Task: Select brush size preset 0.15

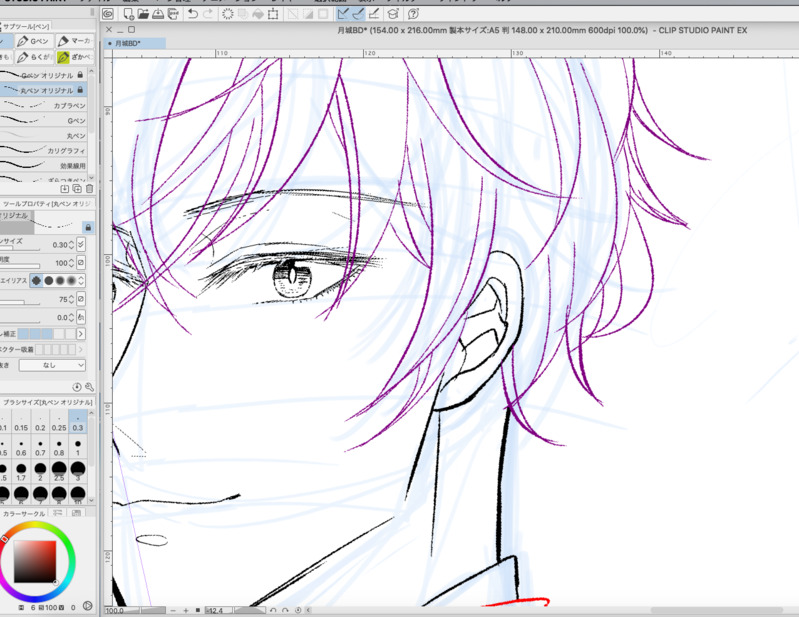Action: pyautogui.click(x=21, y=423)
